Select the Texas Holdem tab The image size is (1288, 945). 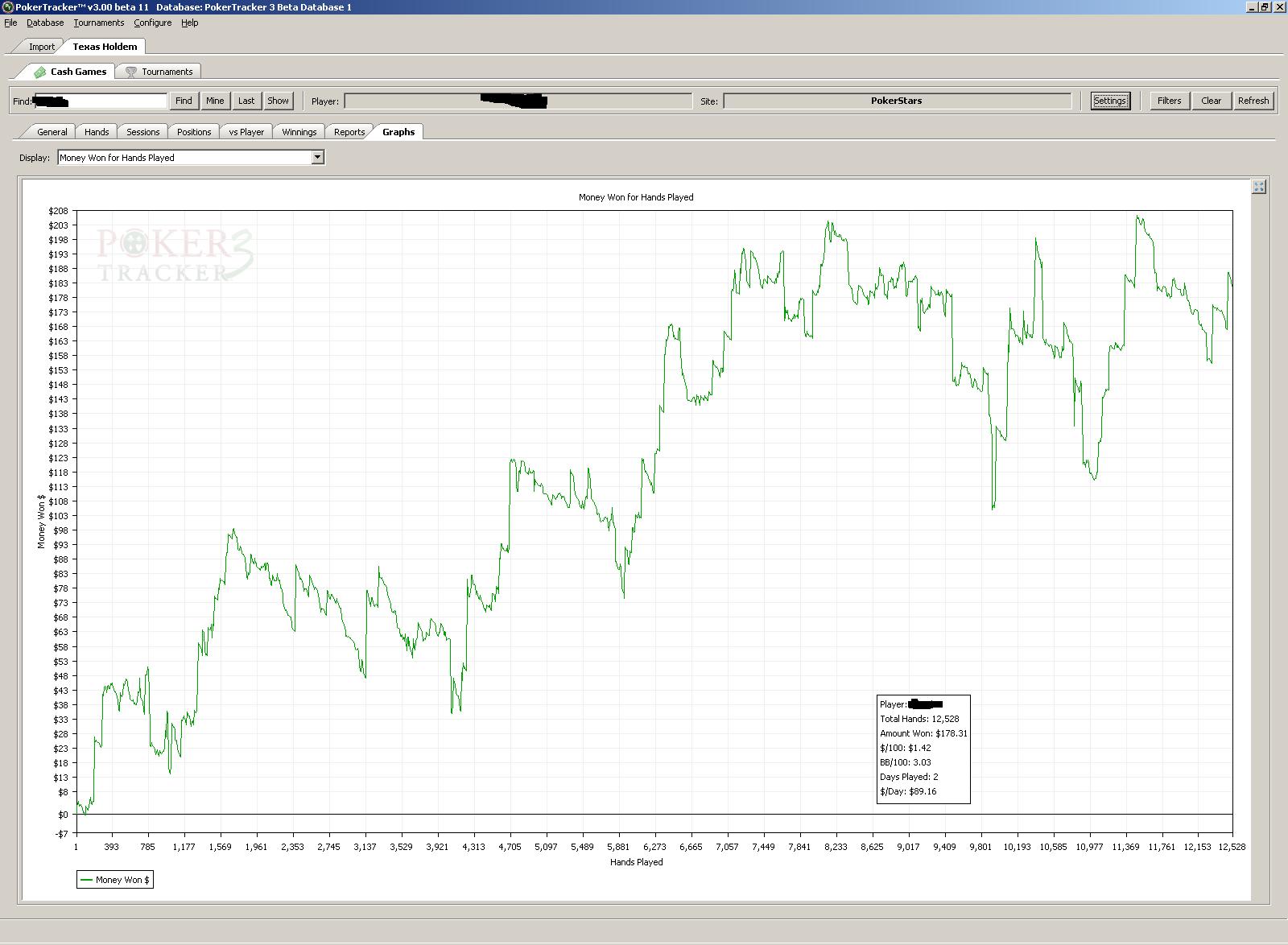pyautogui.click(x=105, y=46)
